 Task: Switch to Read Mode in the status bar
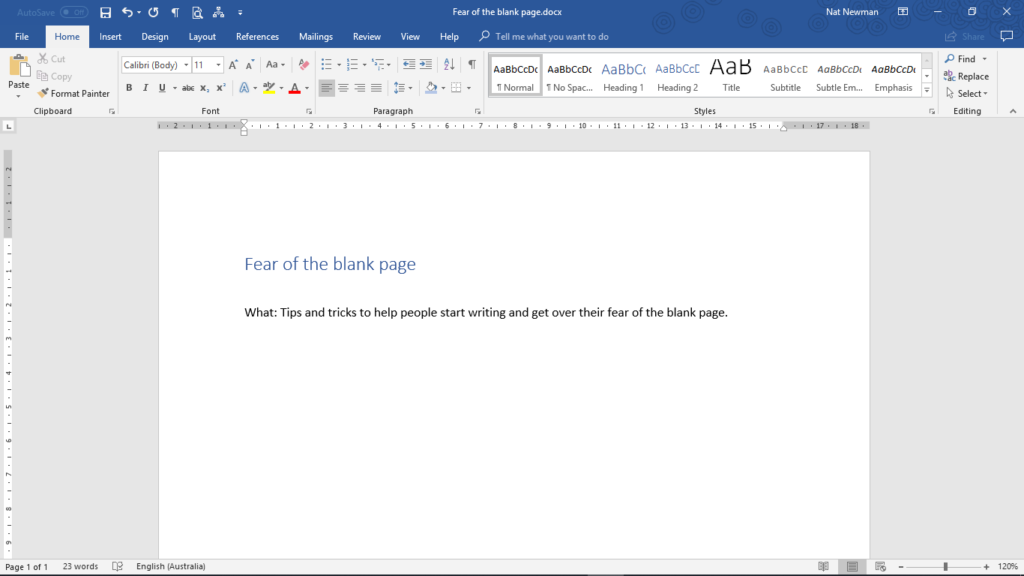tap(822, 566)
